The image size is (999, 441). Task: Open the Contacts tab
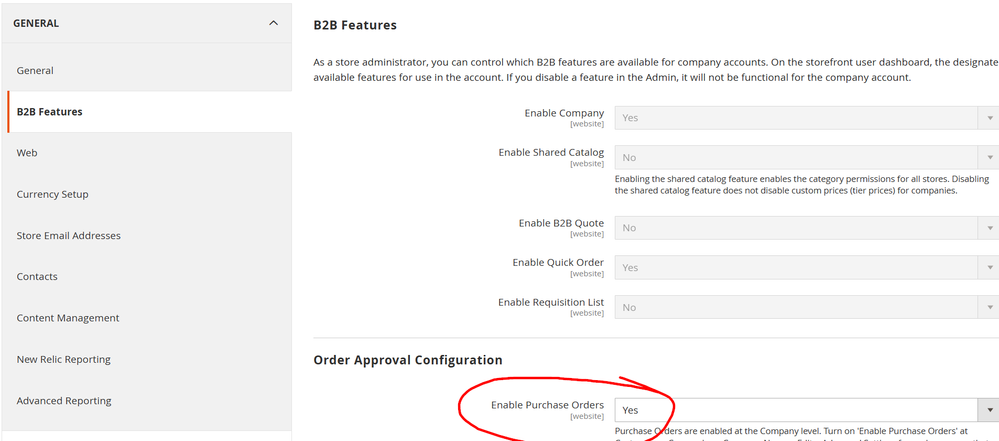coord(37,277)
